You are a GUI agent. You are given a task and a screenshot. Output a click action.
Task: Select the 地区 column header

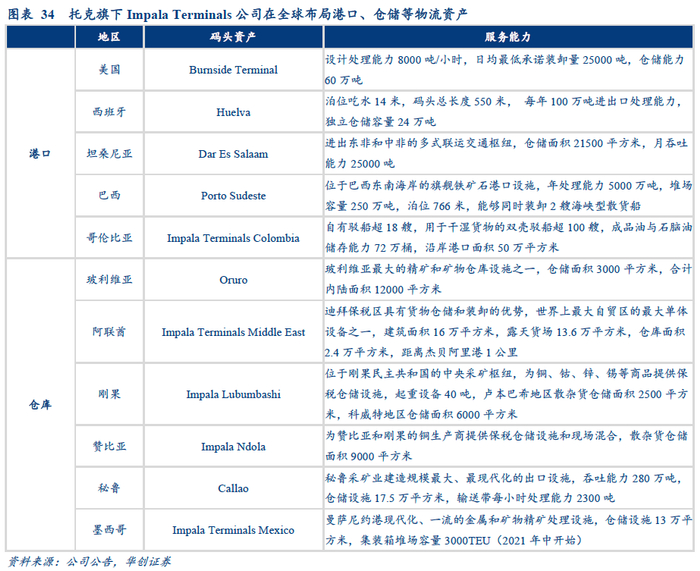click(109, 37)
